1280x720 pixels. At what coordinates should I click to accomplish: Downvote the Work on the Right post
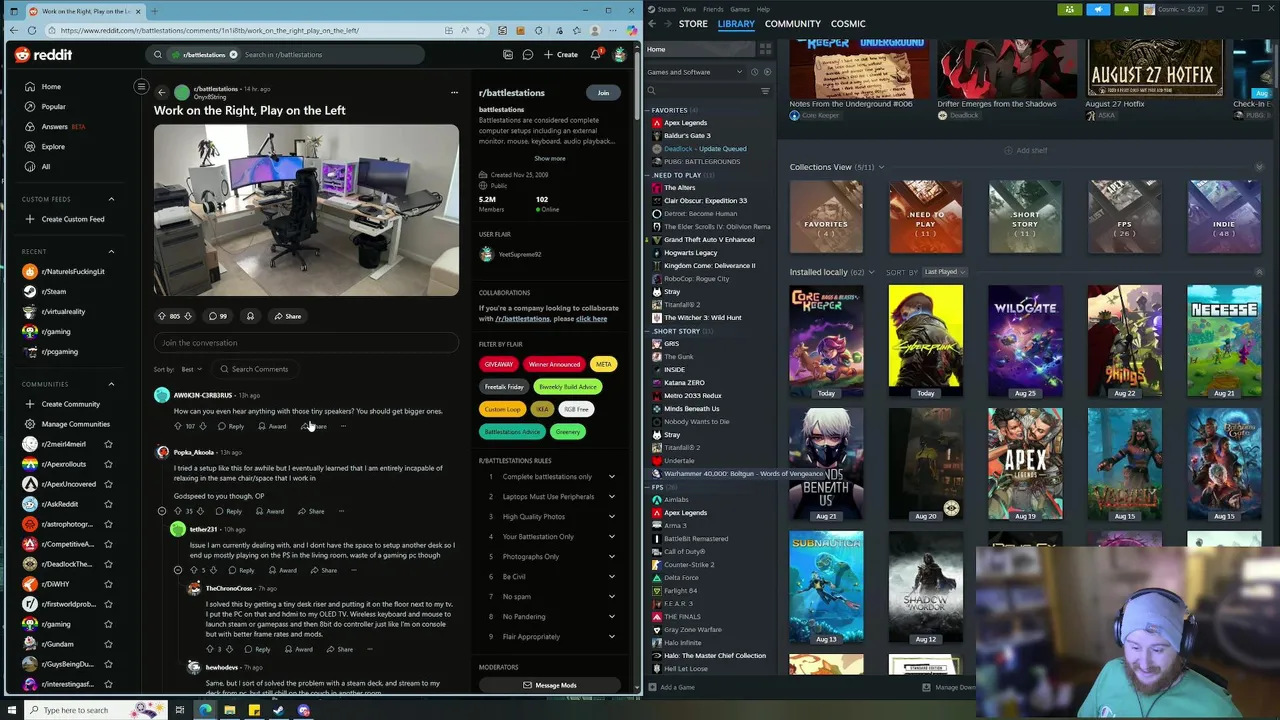tap(187, 316)
